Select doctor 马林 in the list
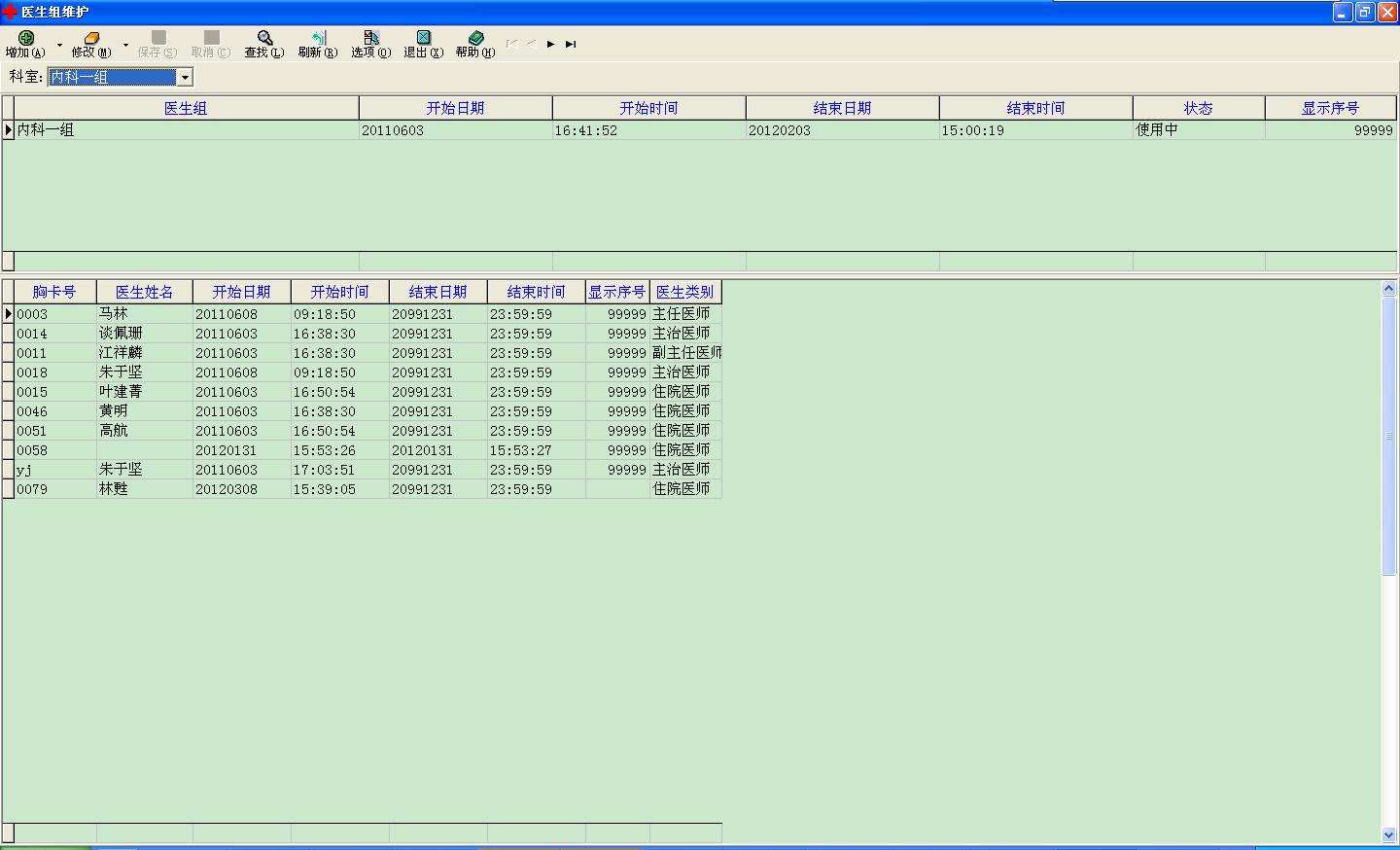The width and height of the screenshot is (1400, 850). point(145,314)
